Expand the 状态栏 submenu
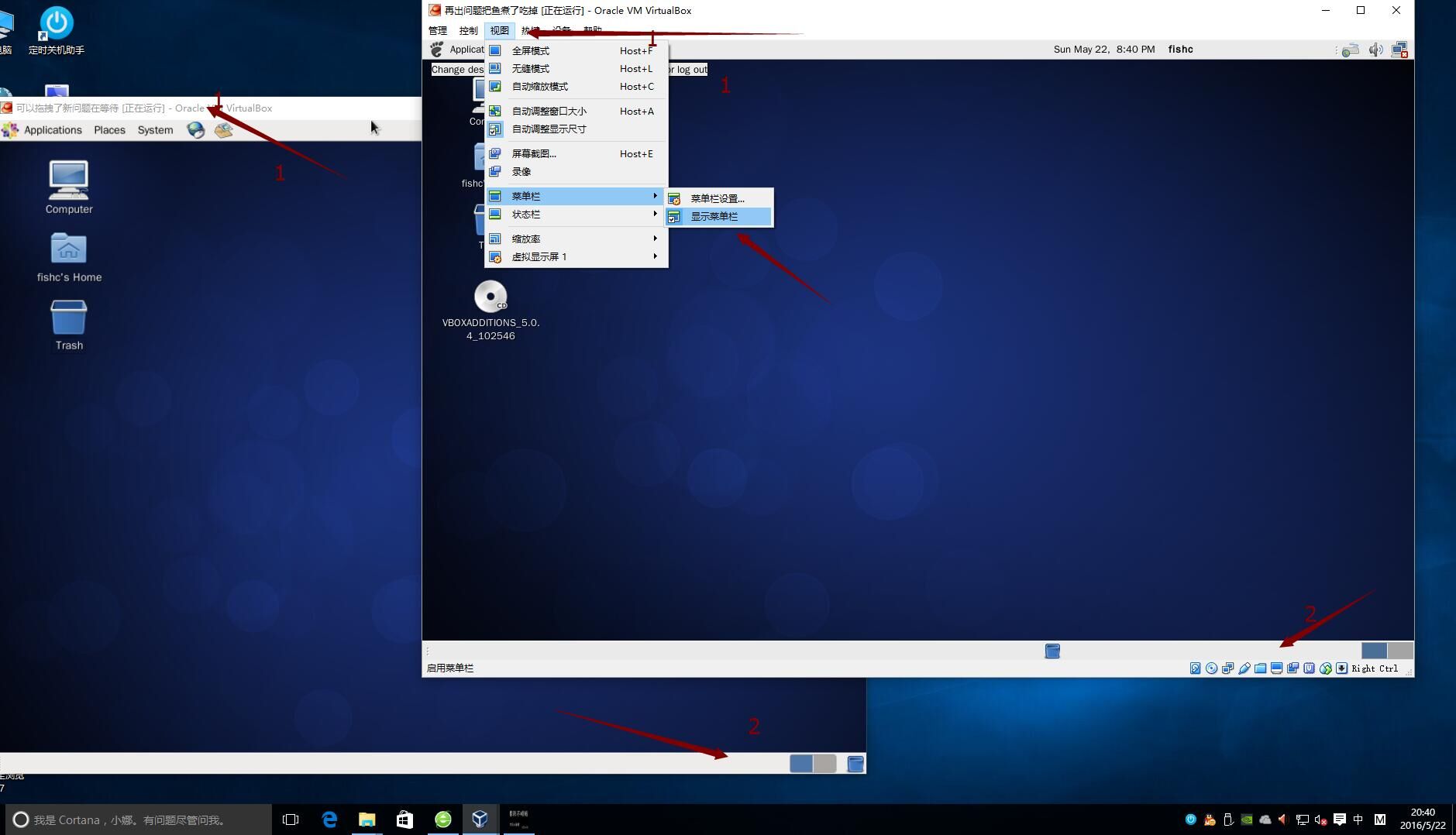The image size is (1456, 835). 577,214
